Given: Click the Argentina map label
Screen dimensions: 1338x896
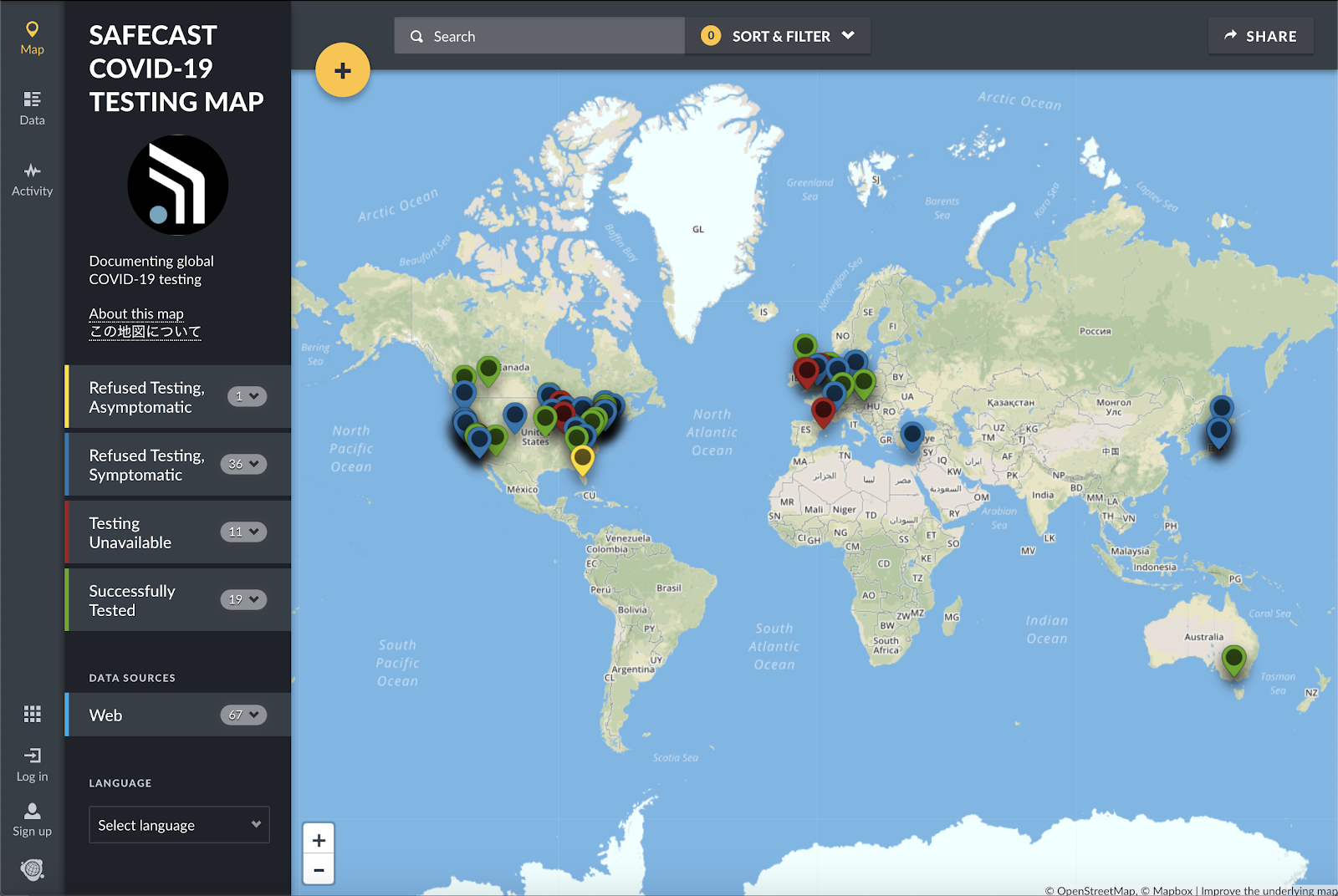Looking at the screenshot, I should click(x=633, y=669).
